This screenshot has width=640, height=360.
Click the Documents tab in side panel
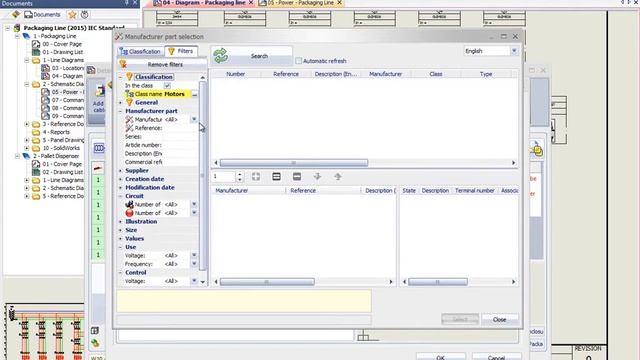(42, 15)
